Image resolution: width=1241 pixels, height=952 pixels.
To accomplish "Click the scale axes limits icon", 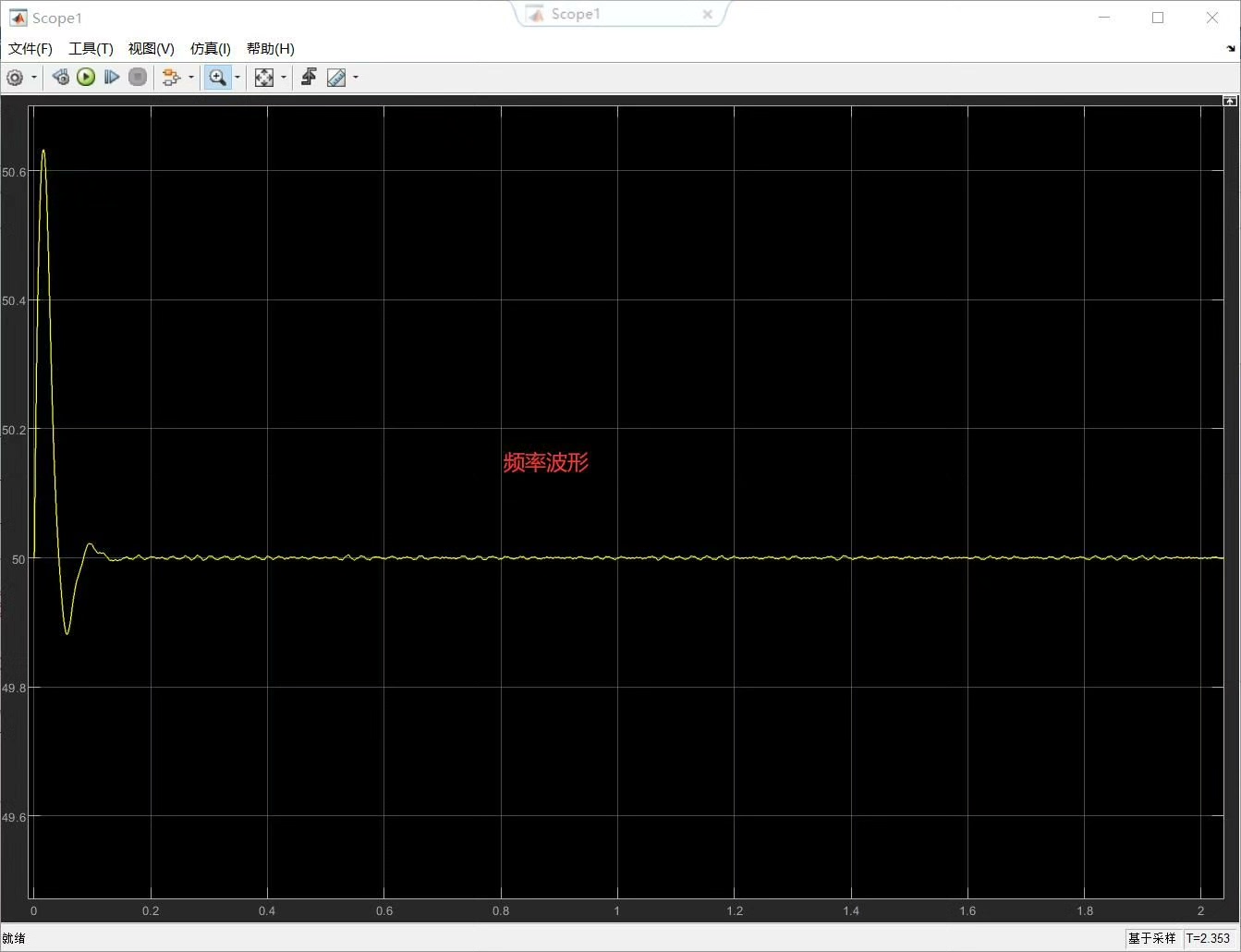I will (x=264, y=78).
